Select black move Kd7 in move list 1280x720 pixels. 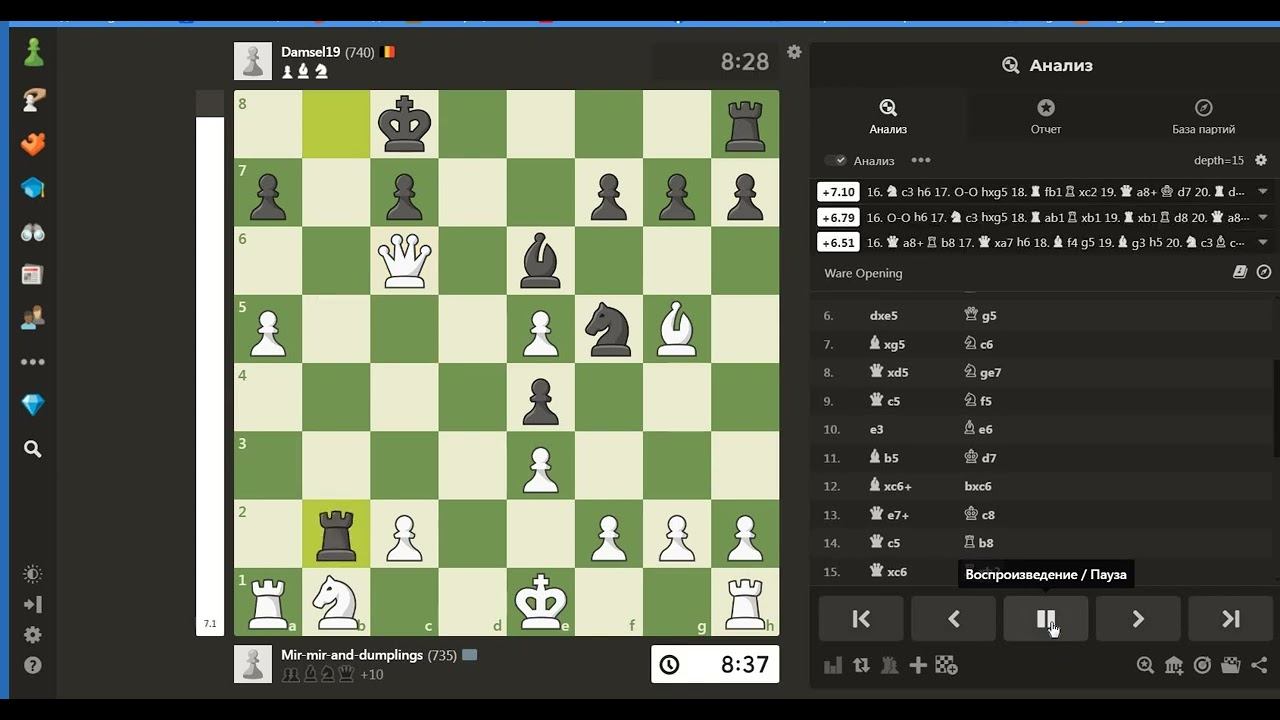pos(980,458)
